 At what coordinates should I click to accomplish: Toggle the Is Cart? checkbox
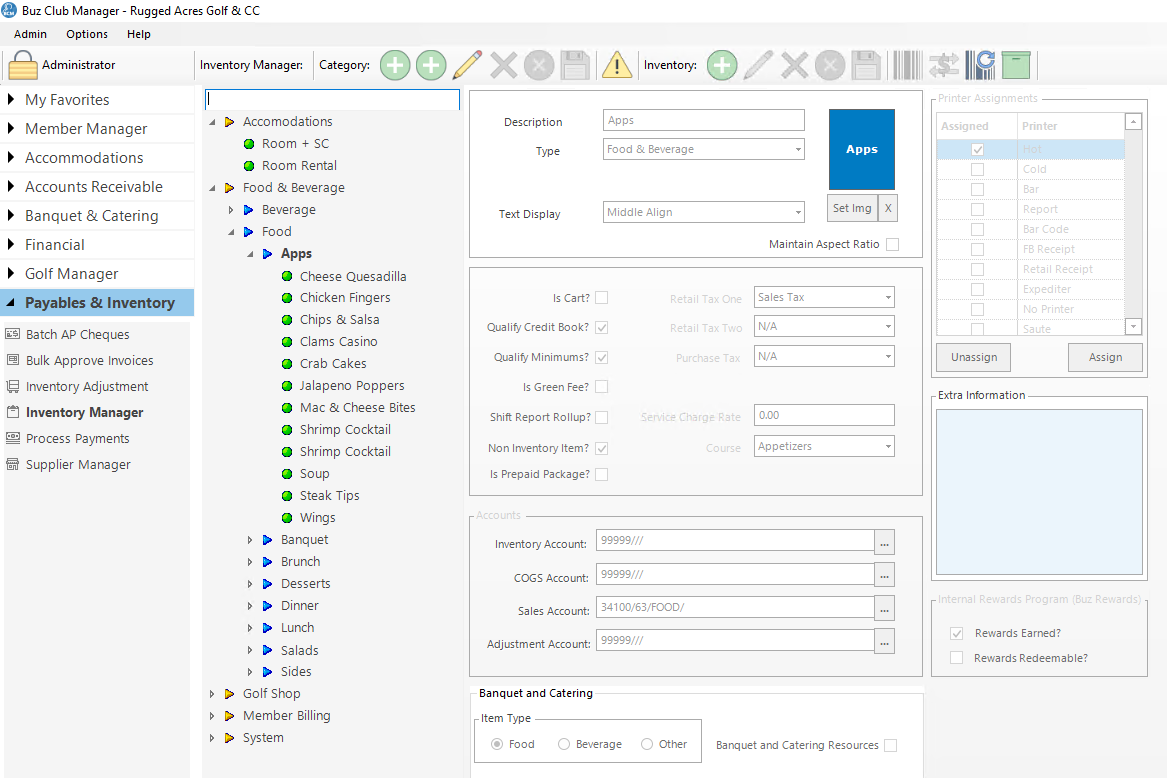pyautogui.click(x=601, y=298)
